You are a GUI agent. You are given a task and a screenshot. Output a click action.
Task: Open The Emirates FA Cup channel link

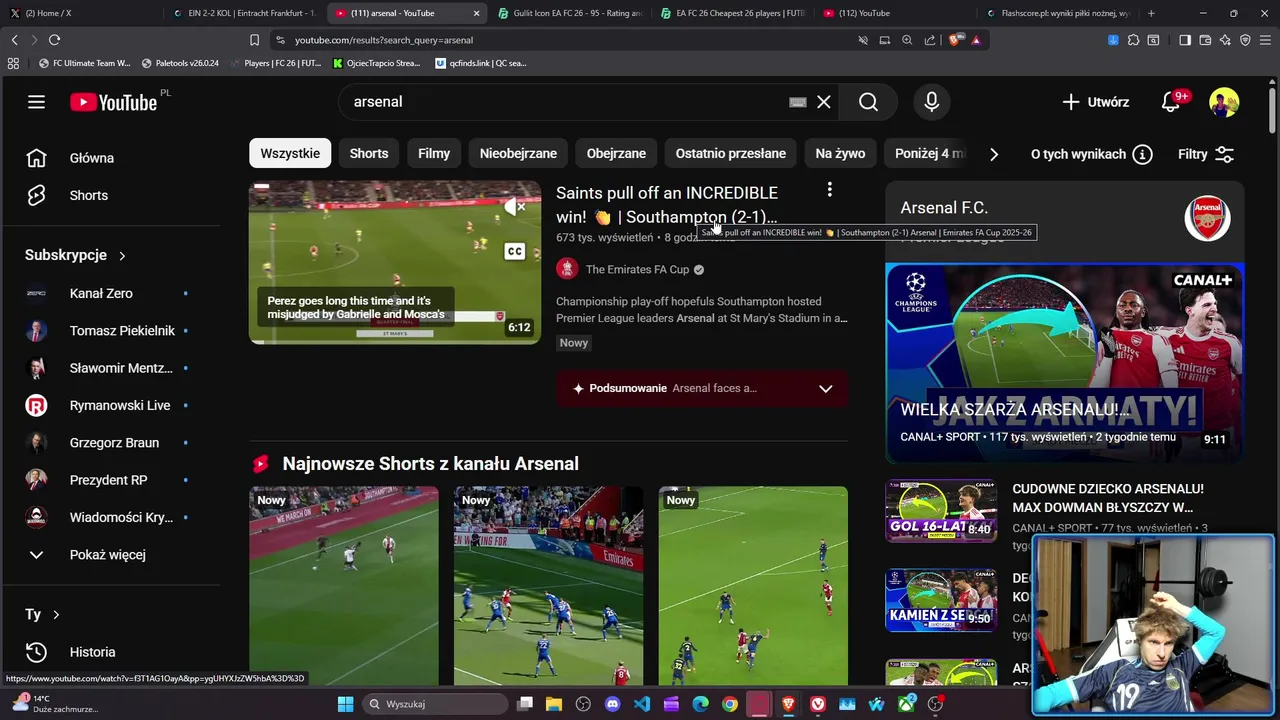(x=637, y=269)
